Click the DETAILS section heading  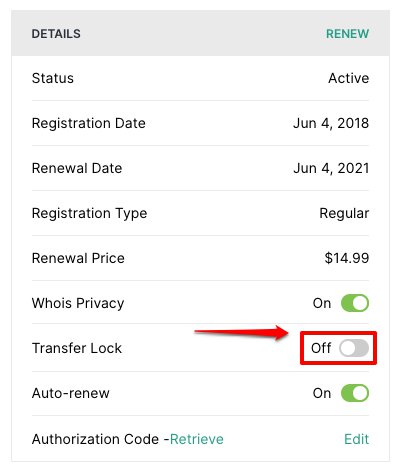tap(56, 34)
